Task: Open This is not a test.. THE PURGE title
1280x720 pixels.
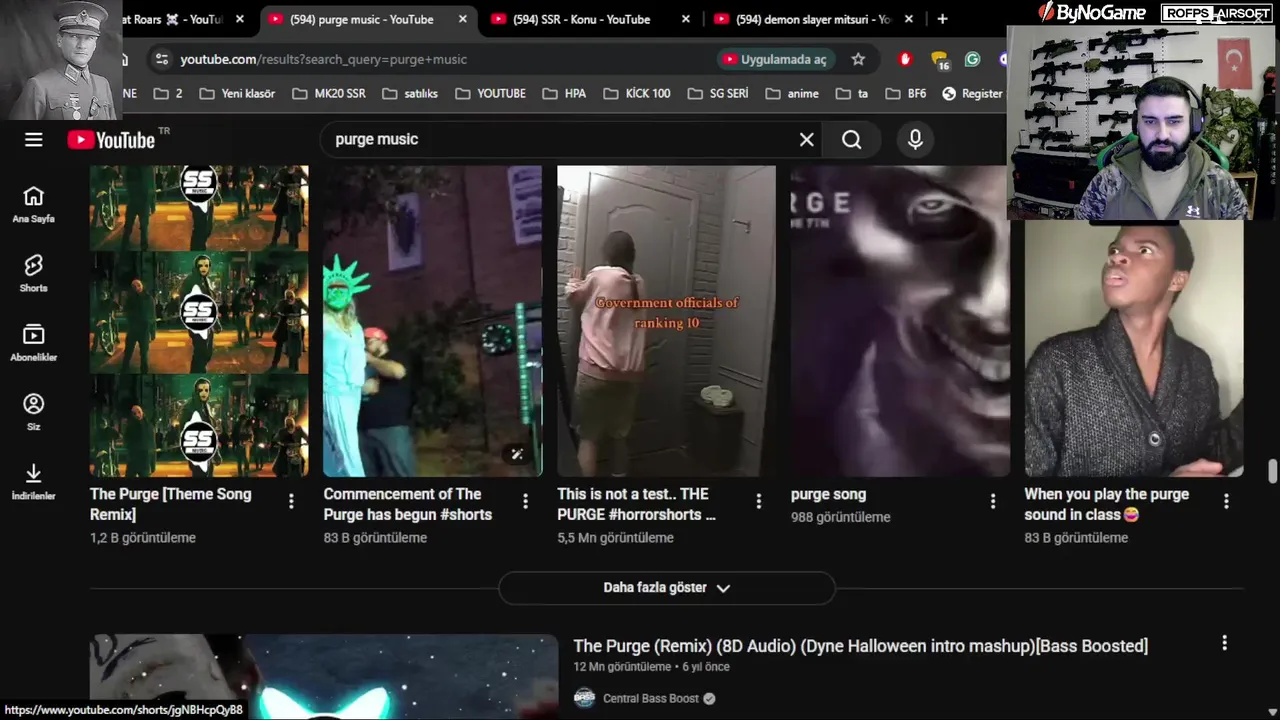Action: click(637, 504)
